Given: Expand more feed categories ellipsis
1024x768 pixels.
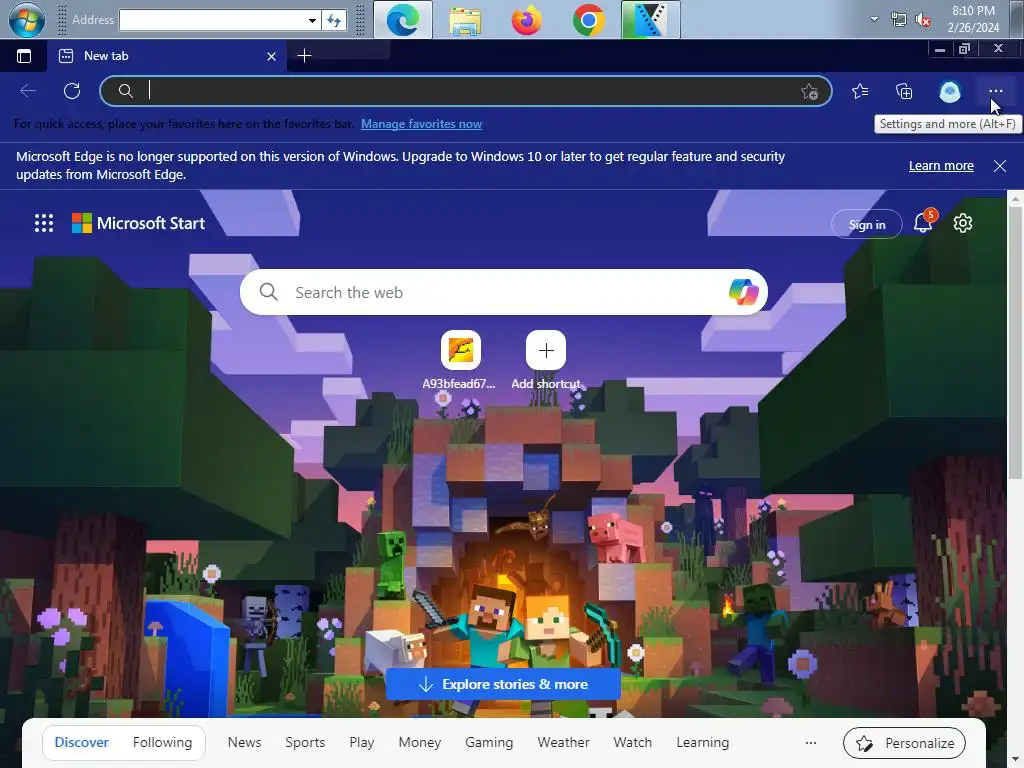Looking at the screenshot, I should coord(810,743).
